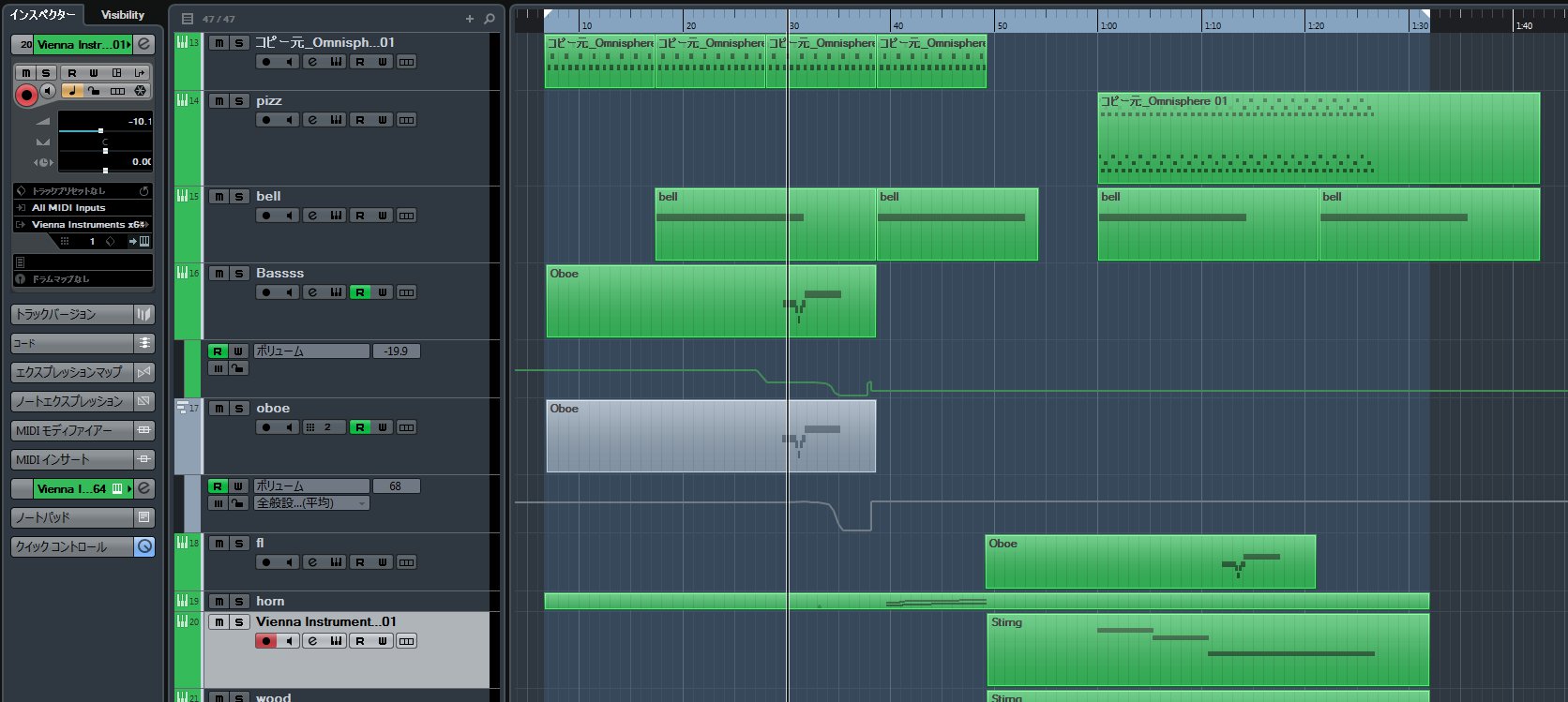Expand the ノートエクスプレッション section
This screenshot has height=702, width=1568.
click(72, 401)
